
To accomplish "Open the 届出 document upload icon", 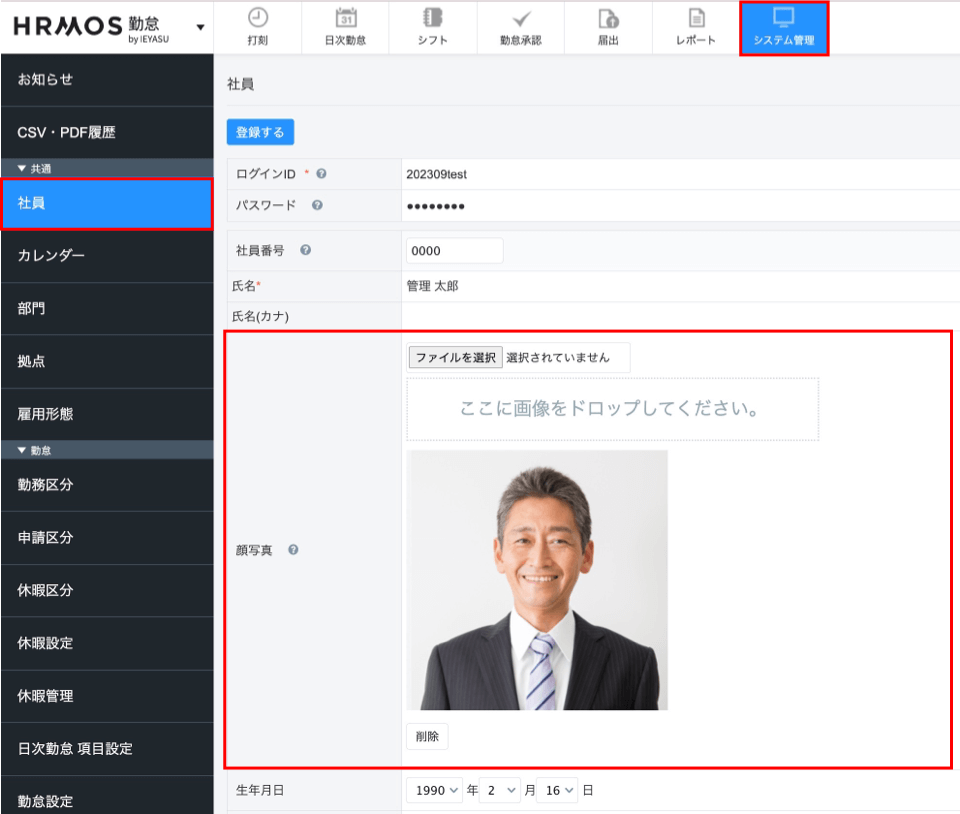I will tap(608, 18).
